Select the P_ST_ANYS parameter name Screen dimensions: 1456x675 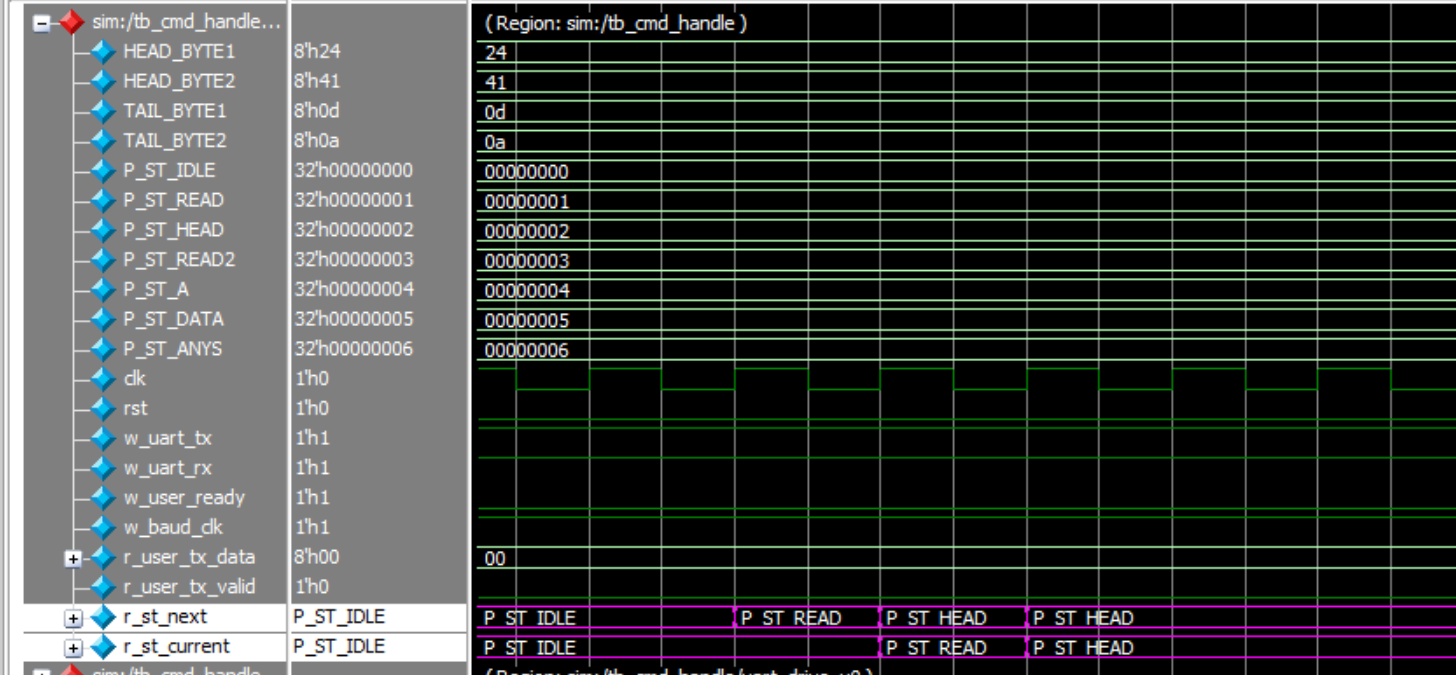point(173,349)
